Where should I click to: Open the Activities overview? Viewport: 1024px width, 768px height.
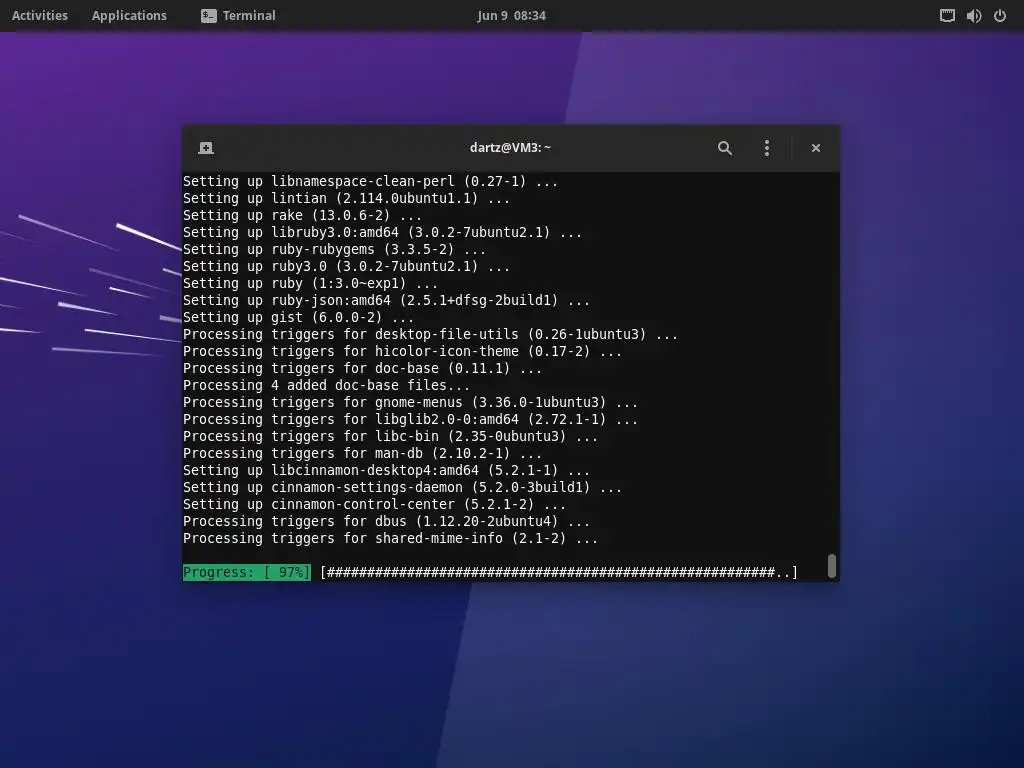click(x=40, y=15)
